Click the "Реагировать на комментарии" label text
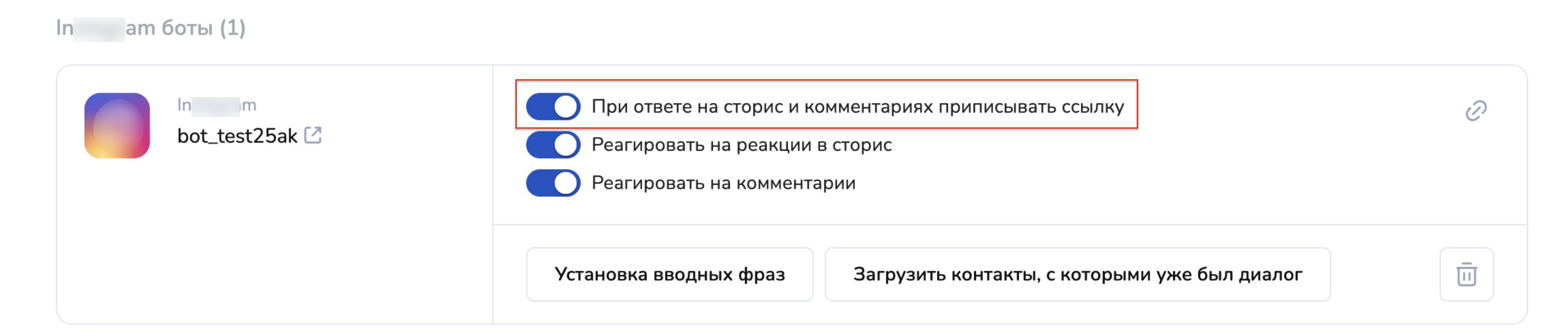 pyautogui.click(x=723, y=183)
